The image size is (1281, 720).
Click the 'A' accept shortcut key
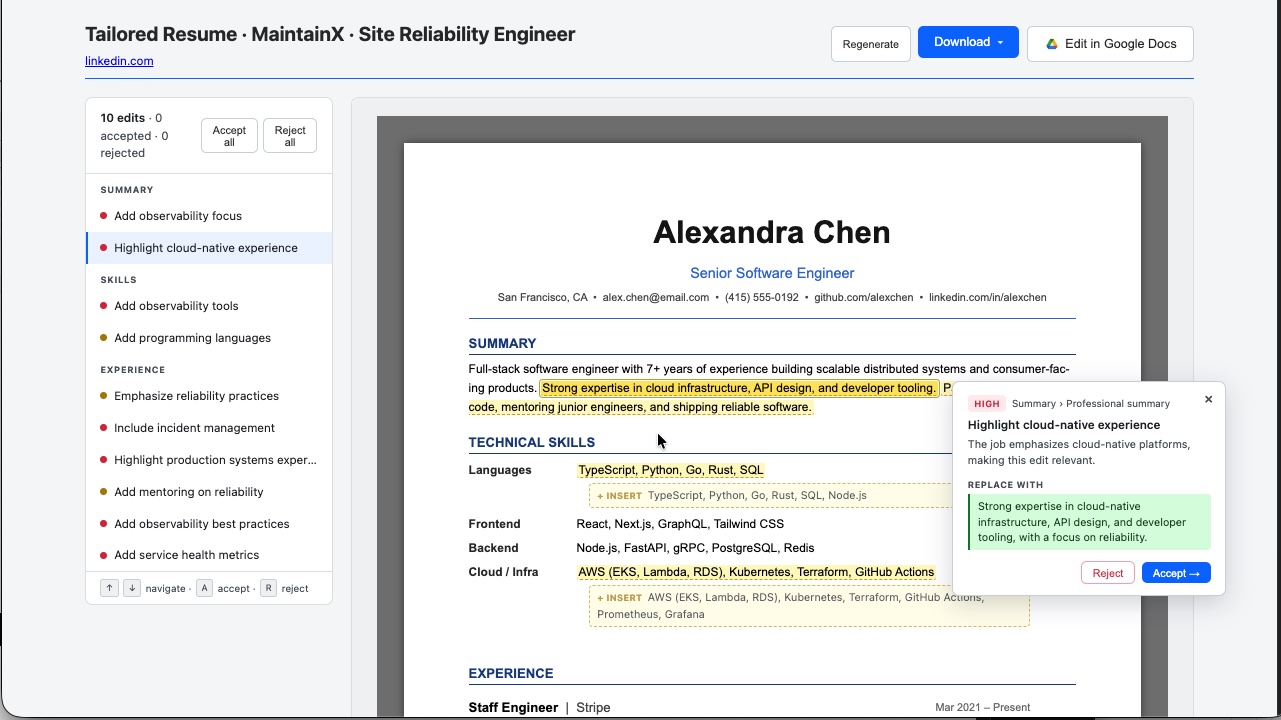[x=204, y=588]
